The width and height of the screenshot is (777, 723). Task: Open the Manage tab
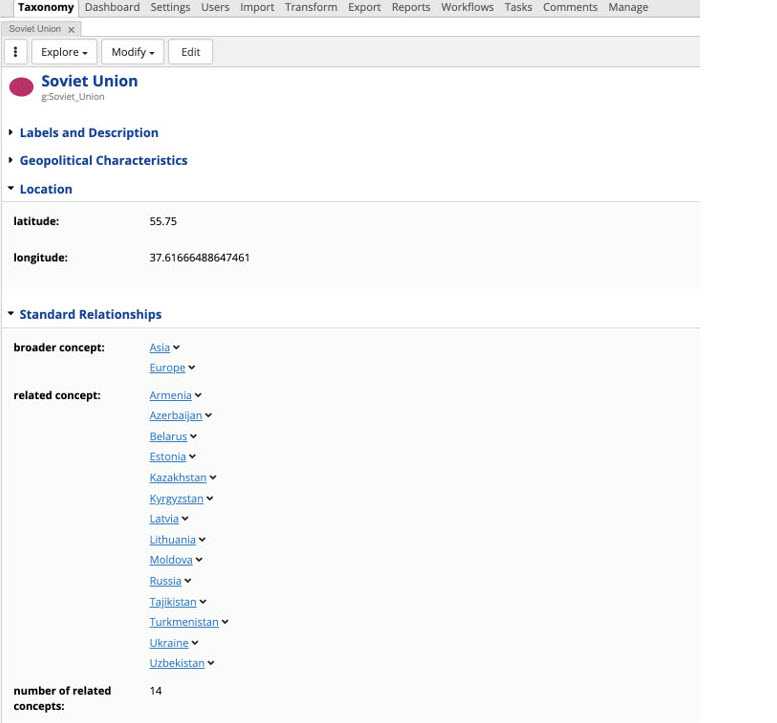pos(628,7)
